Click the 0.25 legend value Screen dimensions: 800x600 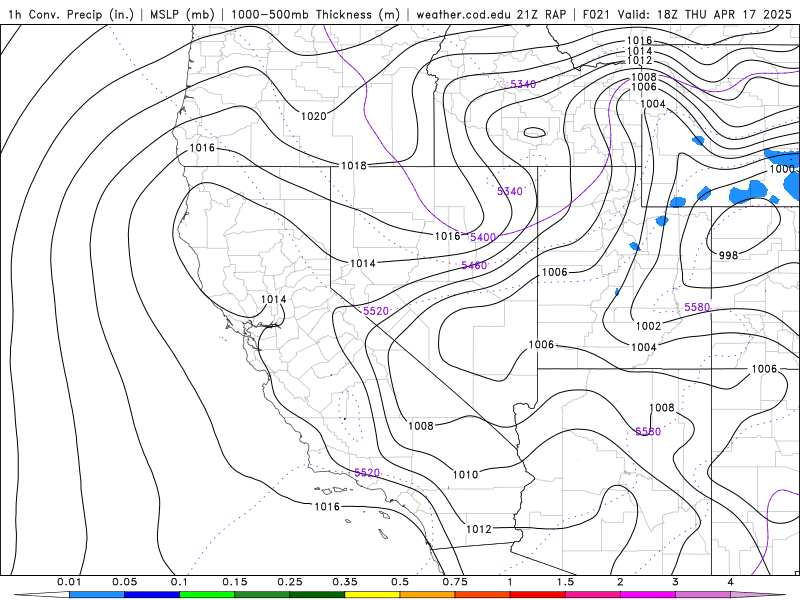pos(290,582)
